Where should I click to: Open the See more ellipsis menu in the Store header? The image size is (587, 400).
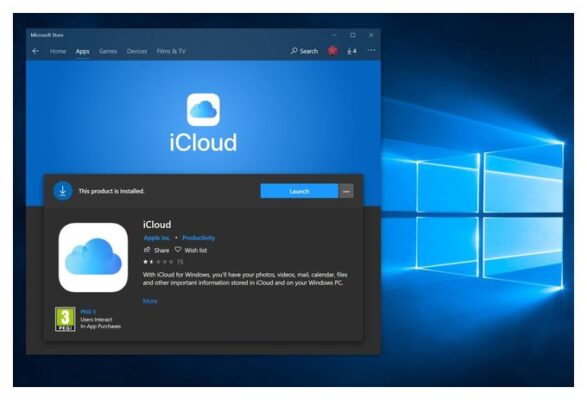point(371,50)
